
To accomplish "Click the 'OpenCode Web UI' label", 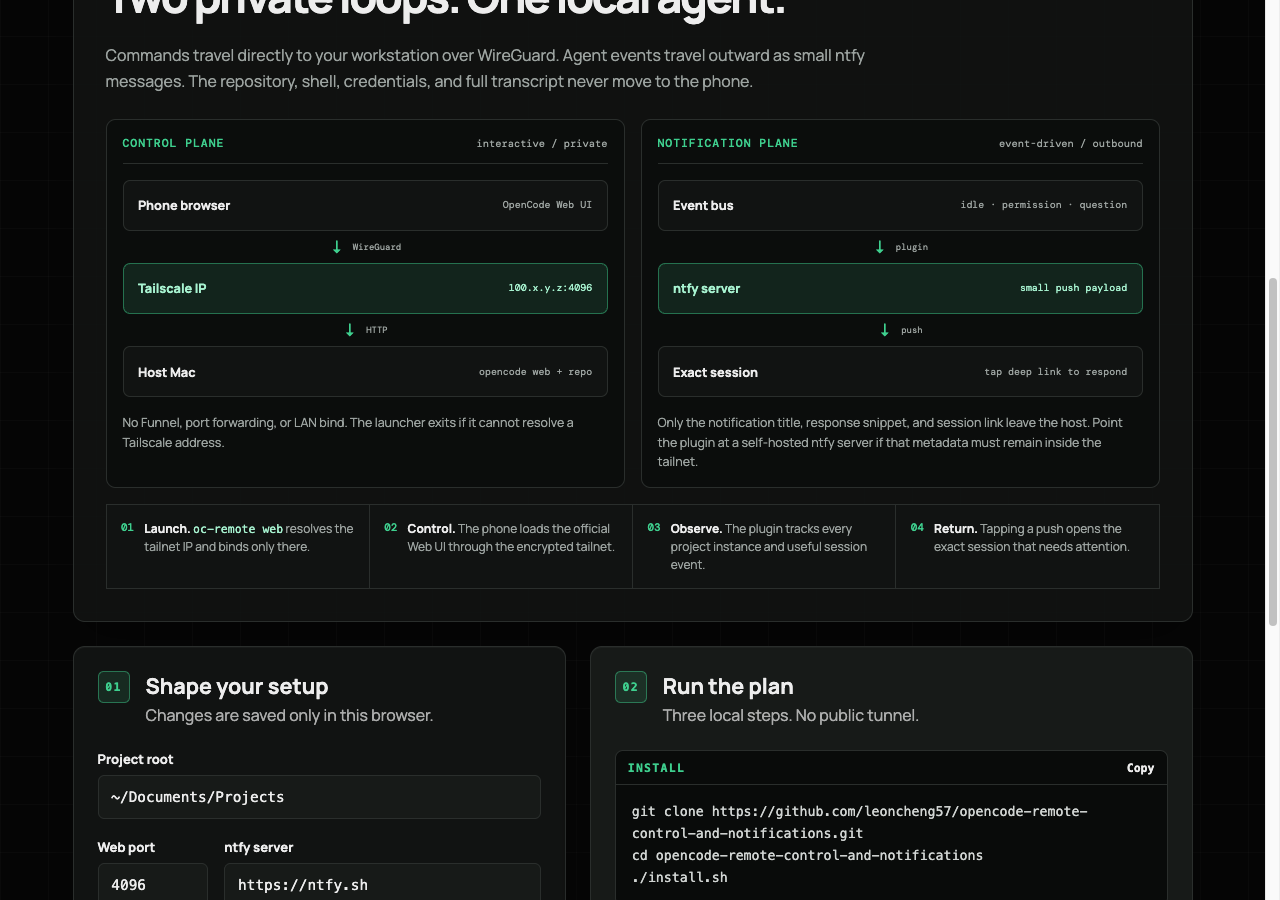I will (547, 205).
